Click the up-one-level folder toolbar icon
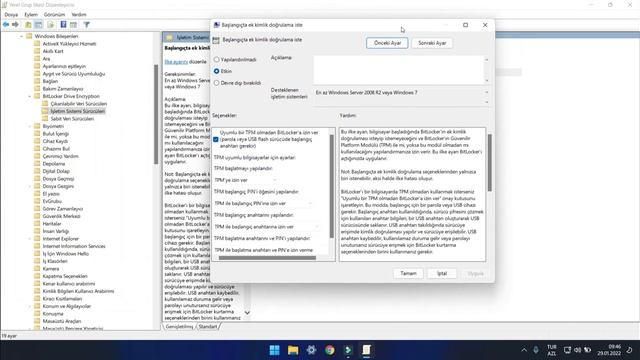This screenshot has height=360, width=640. (x=28, y=25)
